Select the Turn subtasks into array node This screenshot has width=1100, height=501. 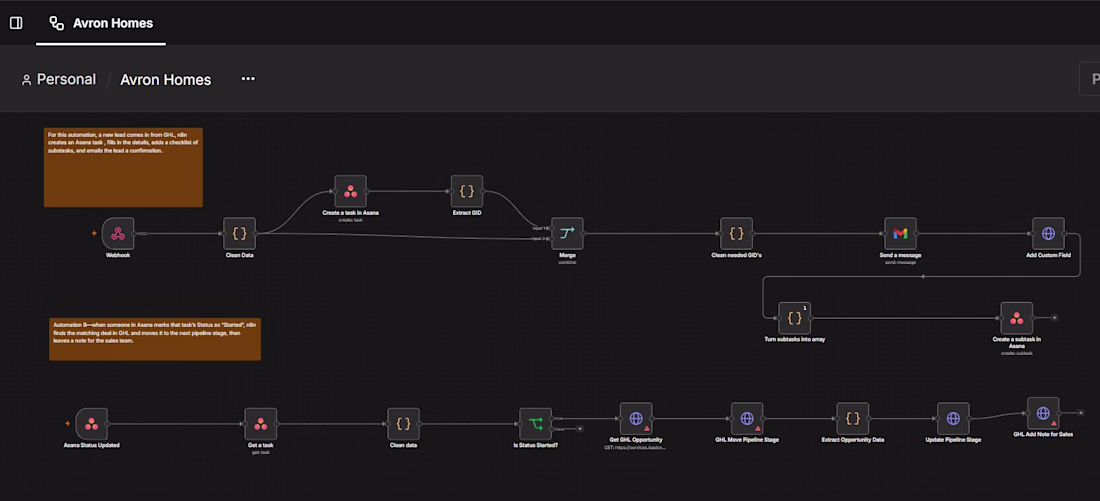click(794, 318)
